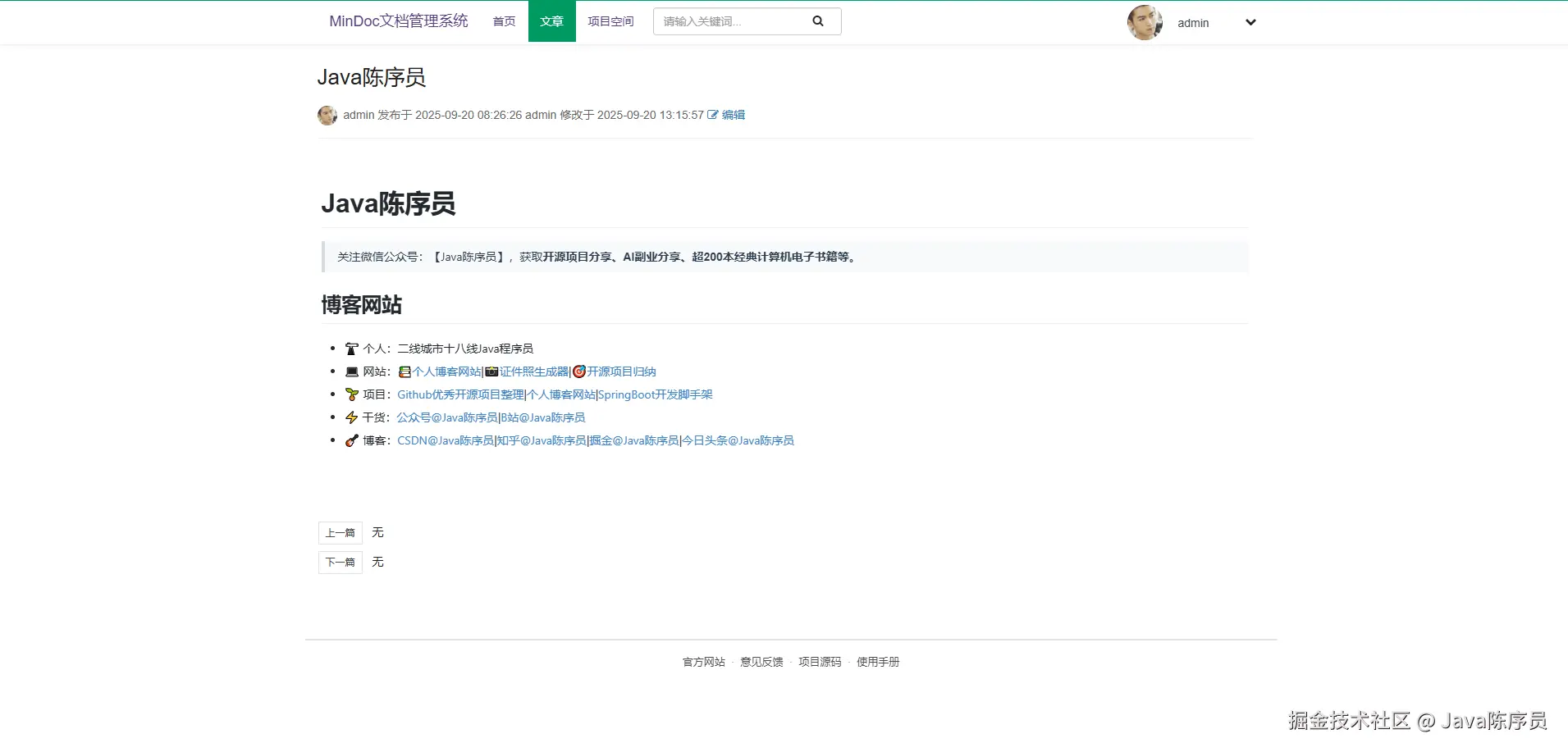Click the lightning emoji in the 干货 row
This screenshot has height=752, width=1568.
coord(352,418)
